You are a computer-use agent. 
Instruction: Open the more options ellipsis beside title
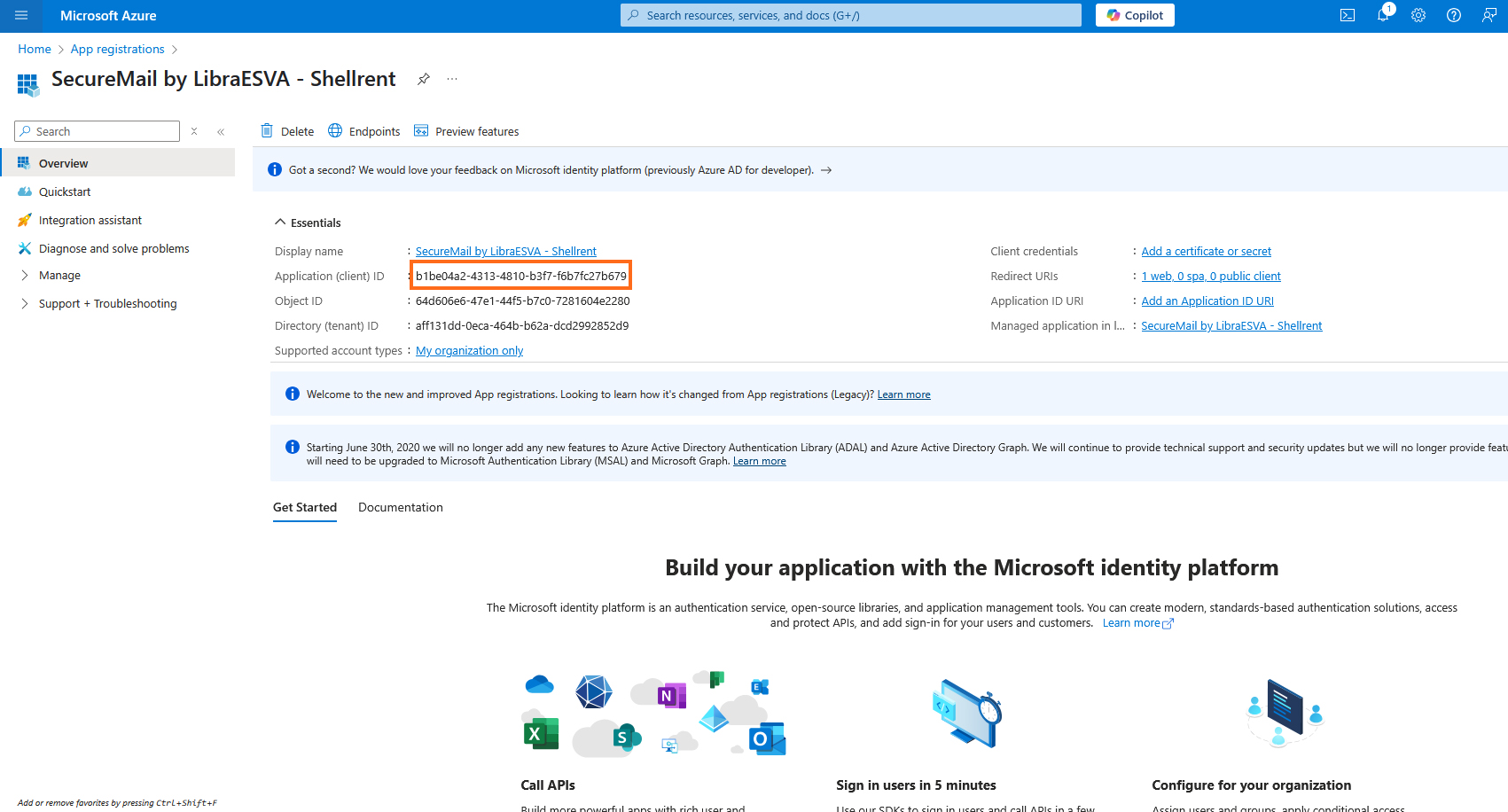(x=452, y=79)
